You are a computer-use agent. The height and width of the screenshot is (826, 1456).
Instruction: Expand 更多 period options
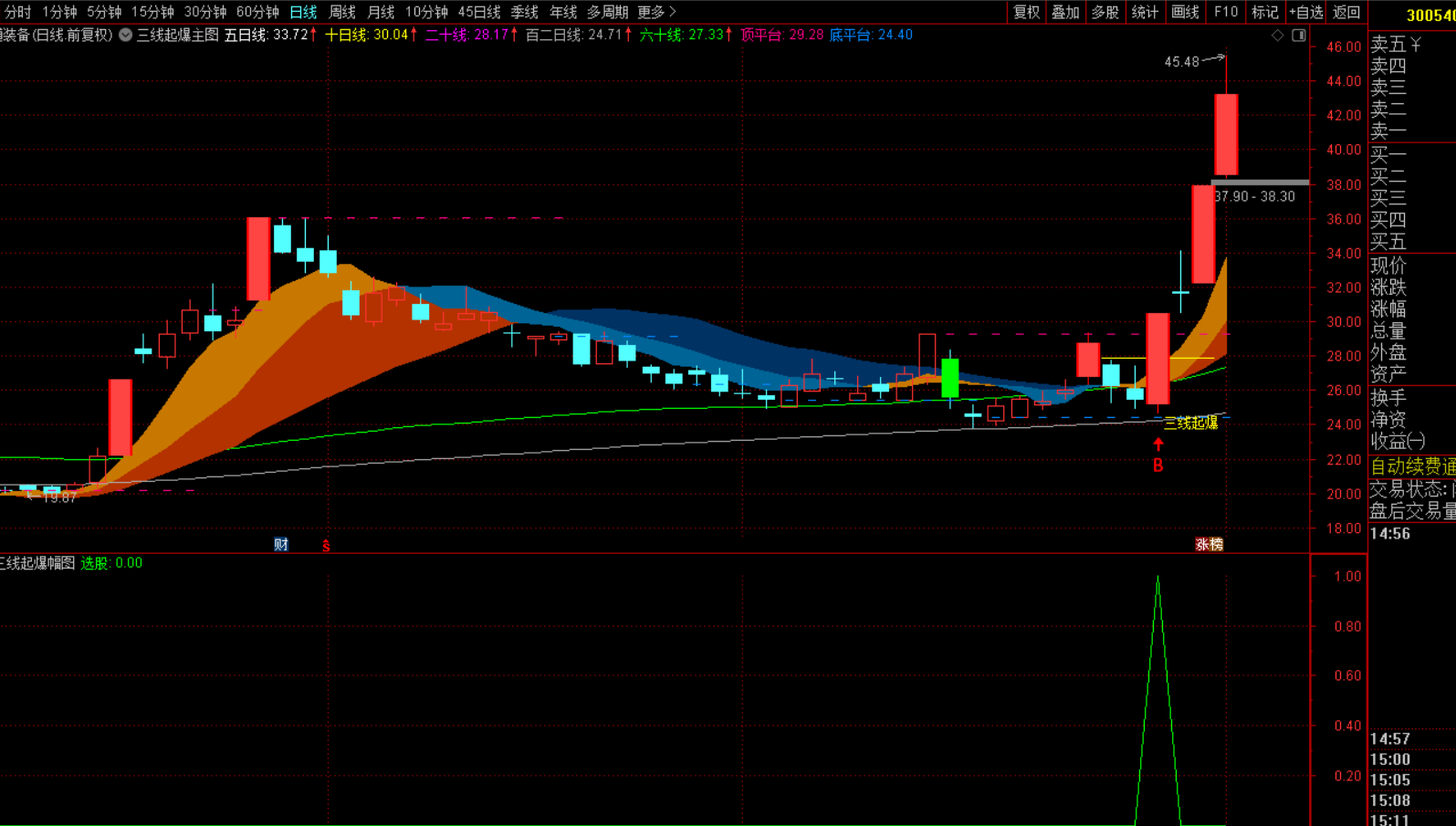click(x=656, y=12)
